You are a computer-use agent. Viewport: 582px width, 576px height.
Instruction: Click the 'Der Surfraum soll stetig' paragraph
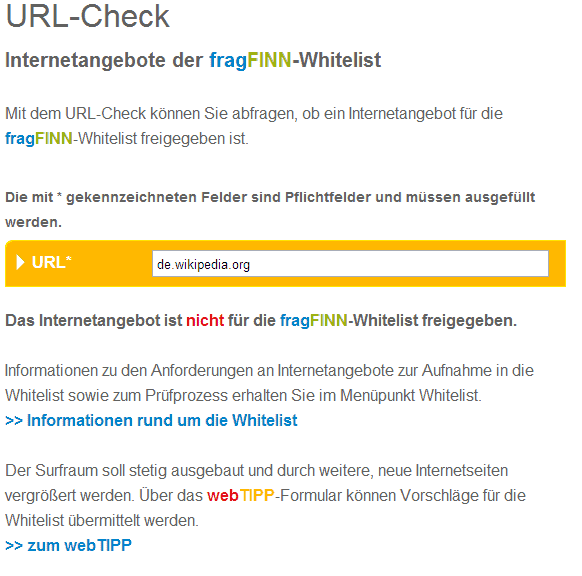(265, 495)
